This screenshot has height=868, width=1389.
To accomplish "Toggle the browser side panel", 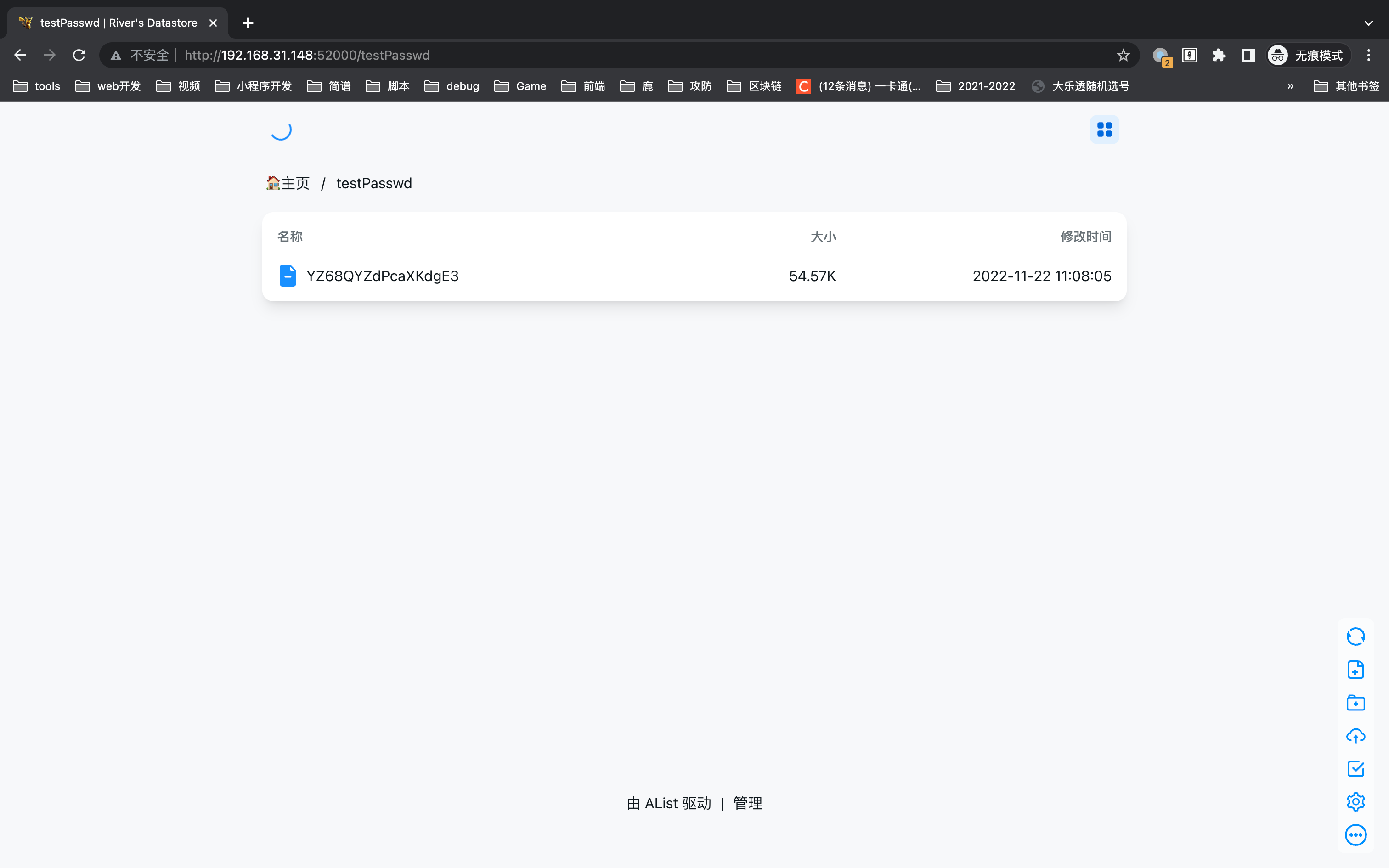I will (x=1248, y=55).
